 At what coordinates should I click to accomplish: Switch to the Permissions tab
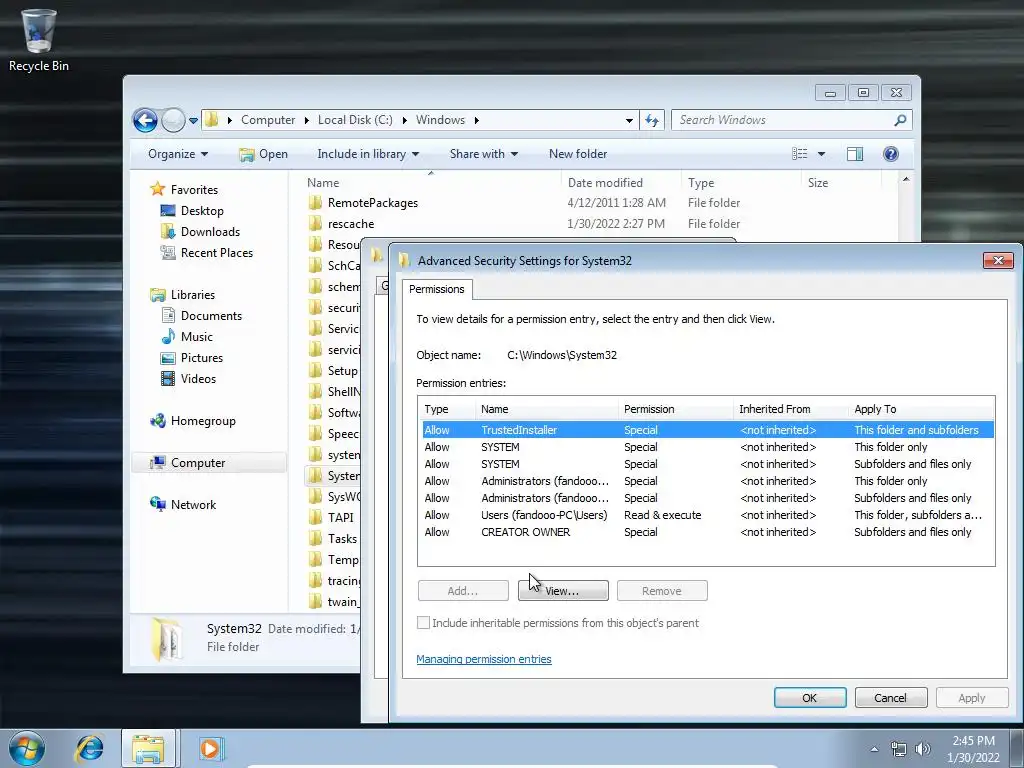tap(436, 289)
